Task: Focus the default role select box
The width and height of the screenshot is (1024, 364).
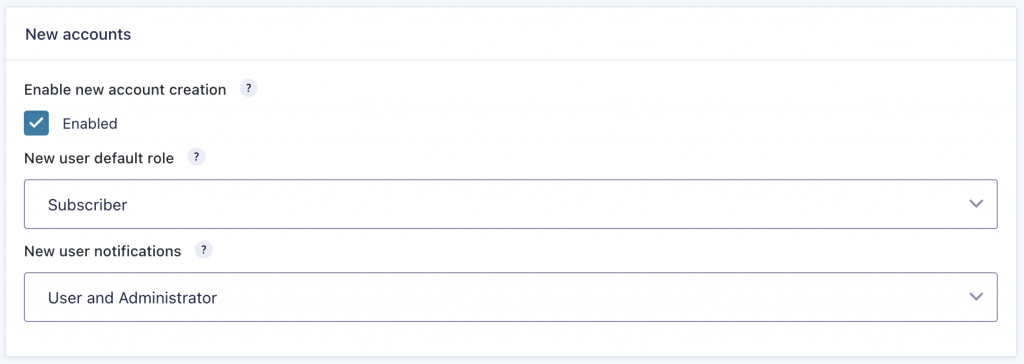Action: [511, 204]
